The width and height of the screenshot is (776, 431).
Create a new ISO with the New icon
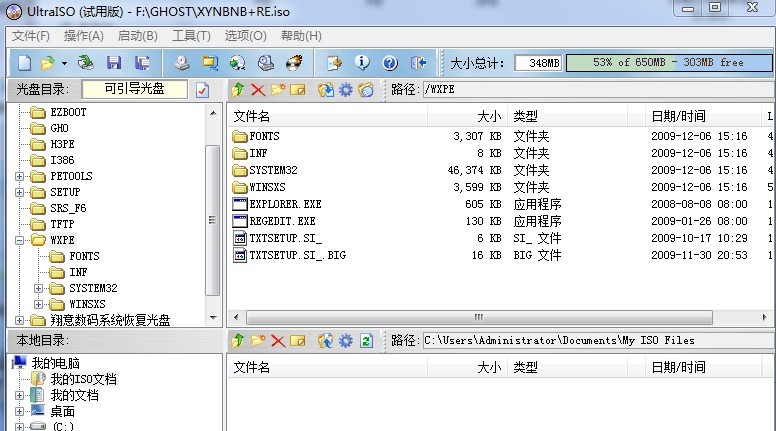[x=24, y=63]
